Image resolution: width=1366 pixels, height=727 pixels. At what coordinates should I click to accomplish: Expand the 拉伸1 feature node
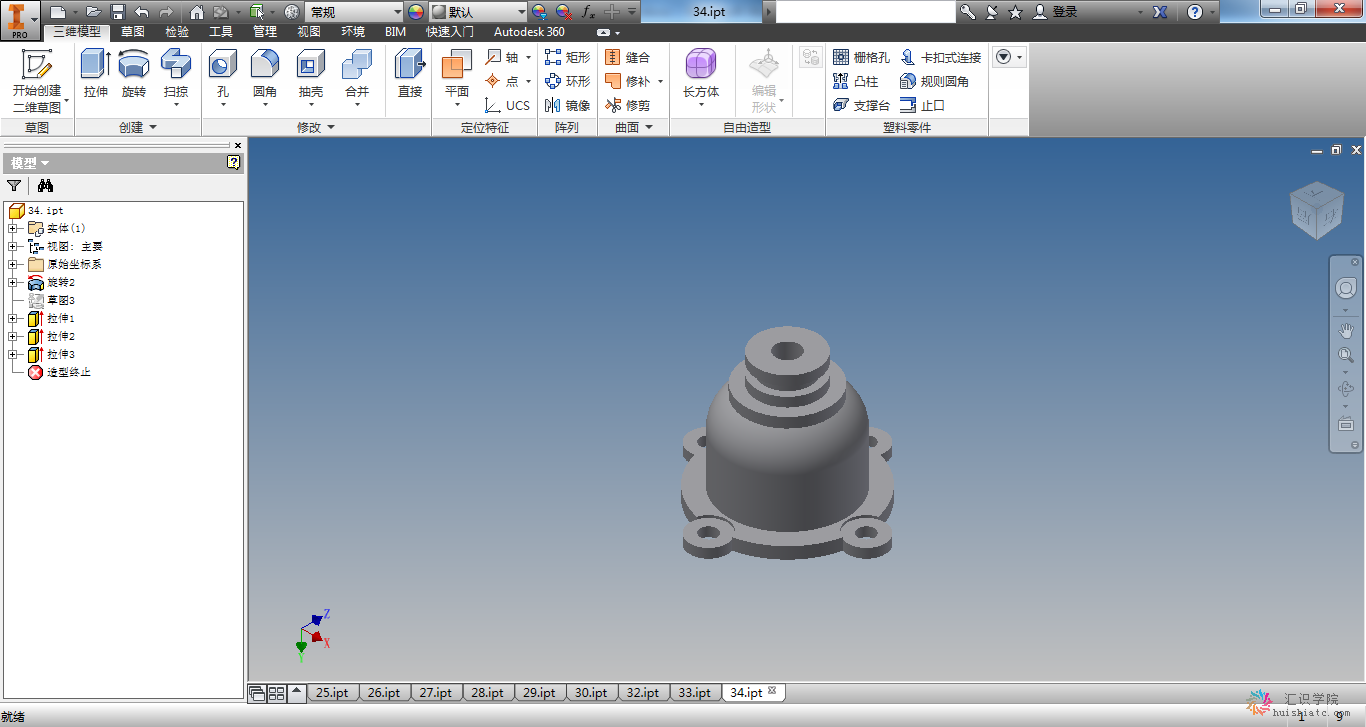(13, 319)
